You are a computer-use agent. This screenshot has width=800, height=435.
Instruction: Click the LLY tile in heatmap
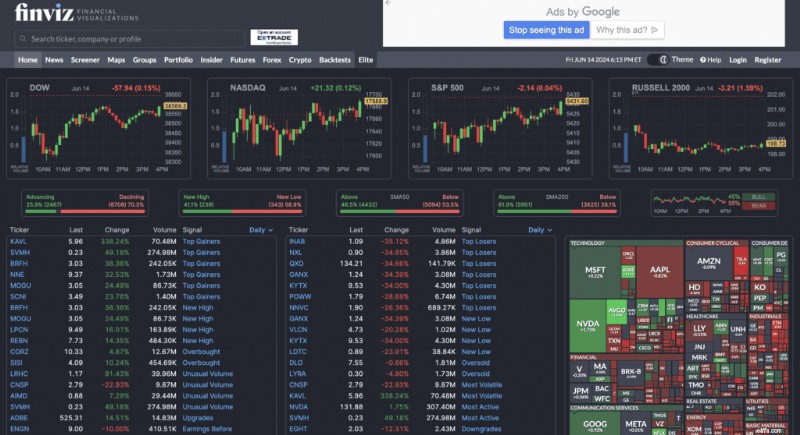pyautogui.click(x=699, y=330)
